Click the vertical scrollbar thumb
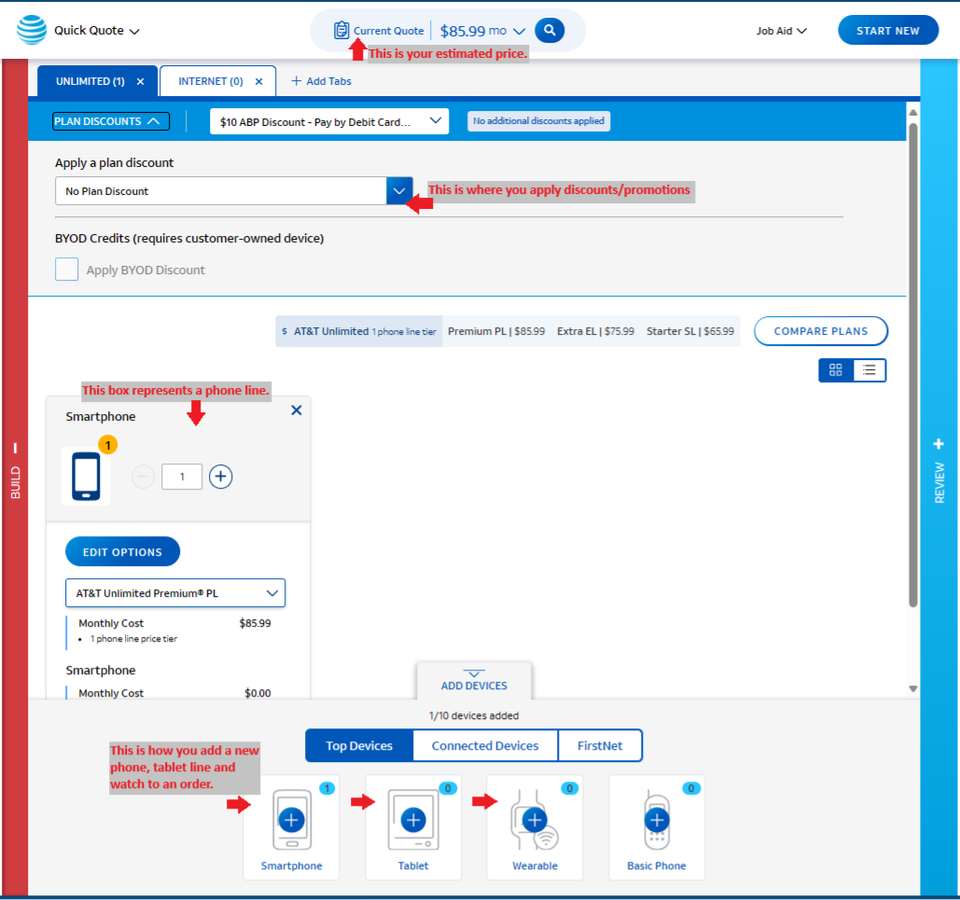 pyautogui.click(x=913, y=365)
